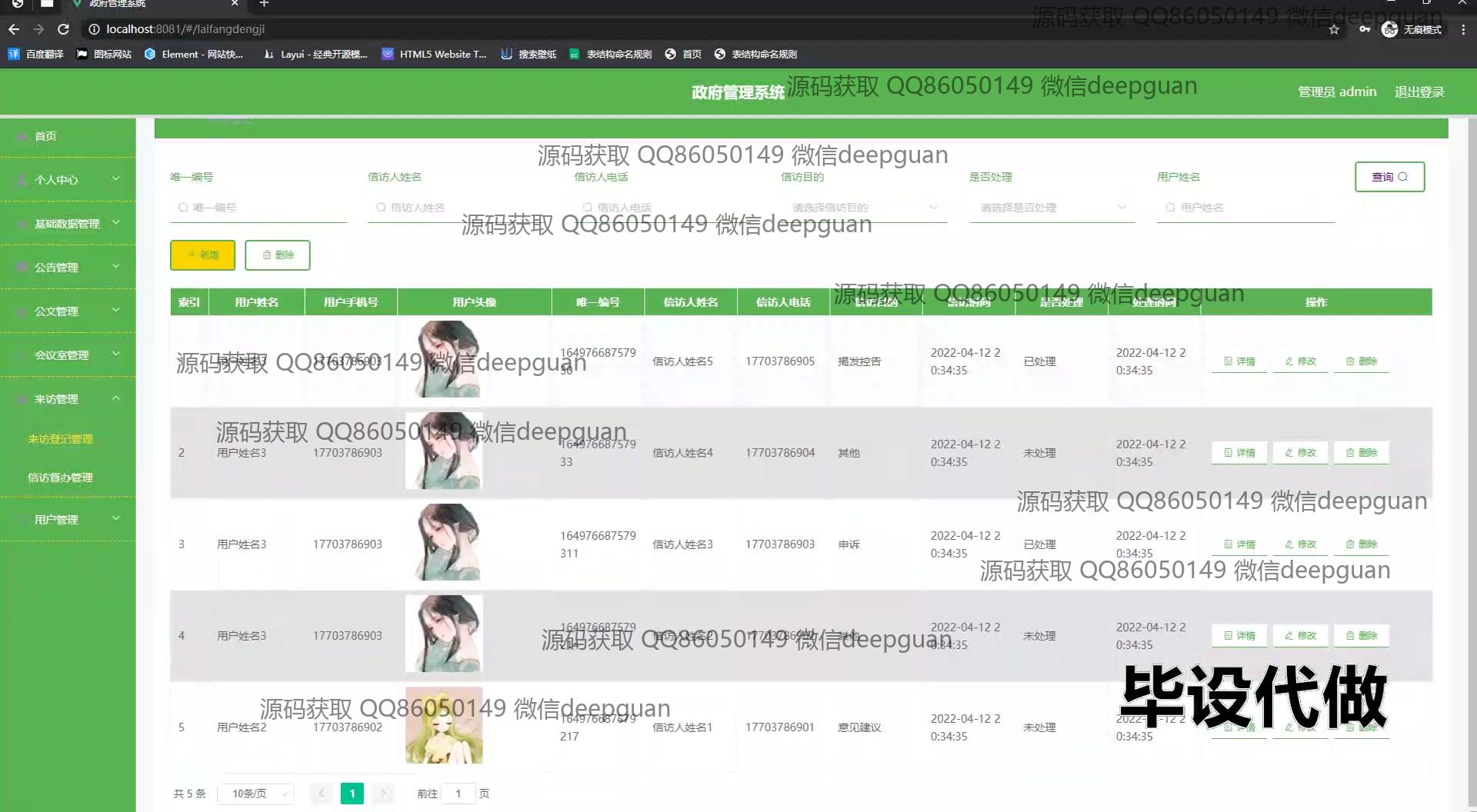
Task: Select 来访登记管理 submenu item
Action: (60, 439)
